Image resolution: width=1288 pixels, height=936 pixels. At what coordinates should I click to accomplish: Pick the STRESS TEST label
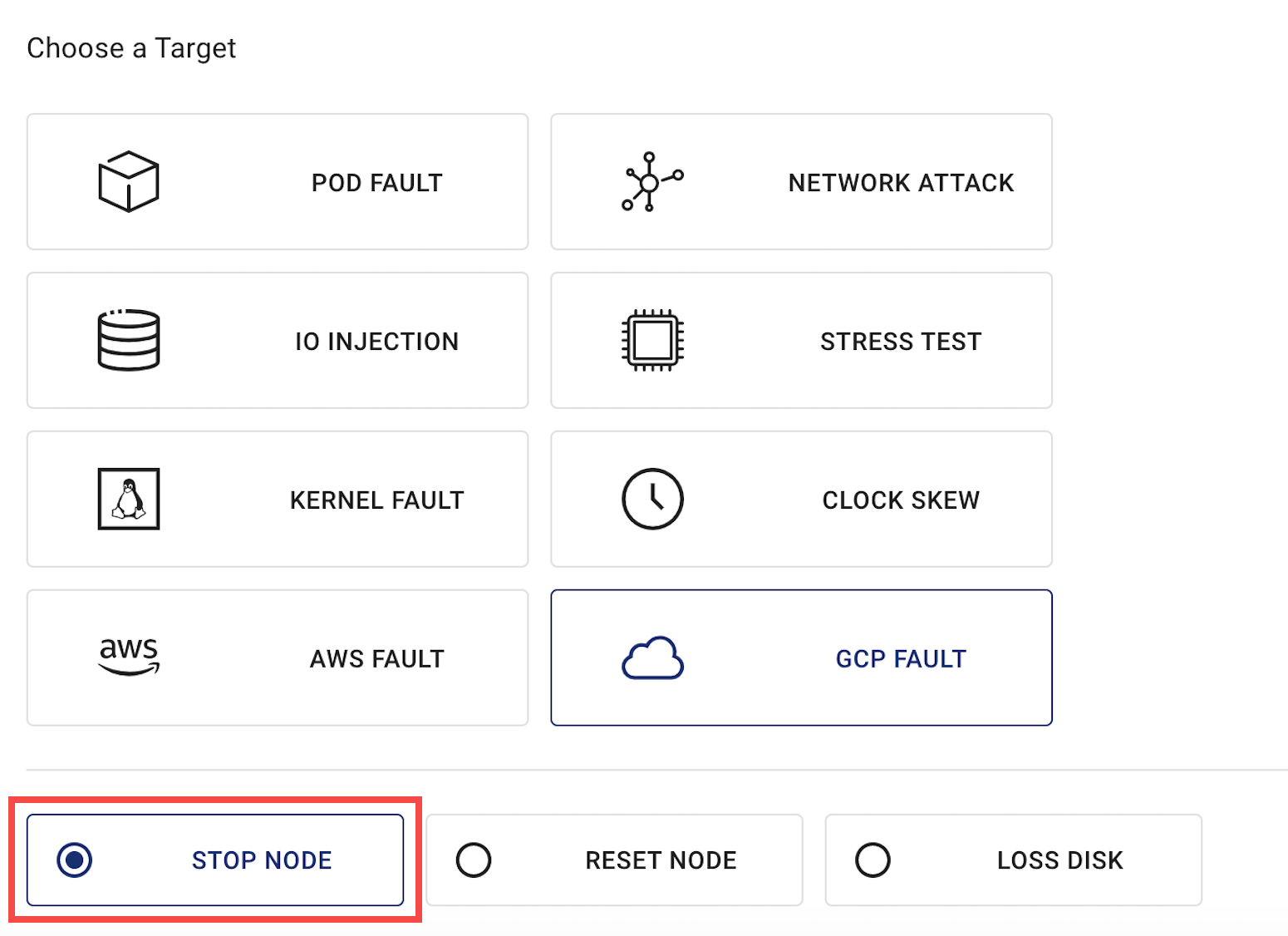click(x=901, y=342)
